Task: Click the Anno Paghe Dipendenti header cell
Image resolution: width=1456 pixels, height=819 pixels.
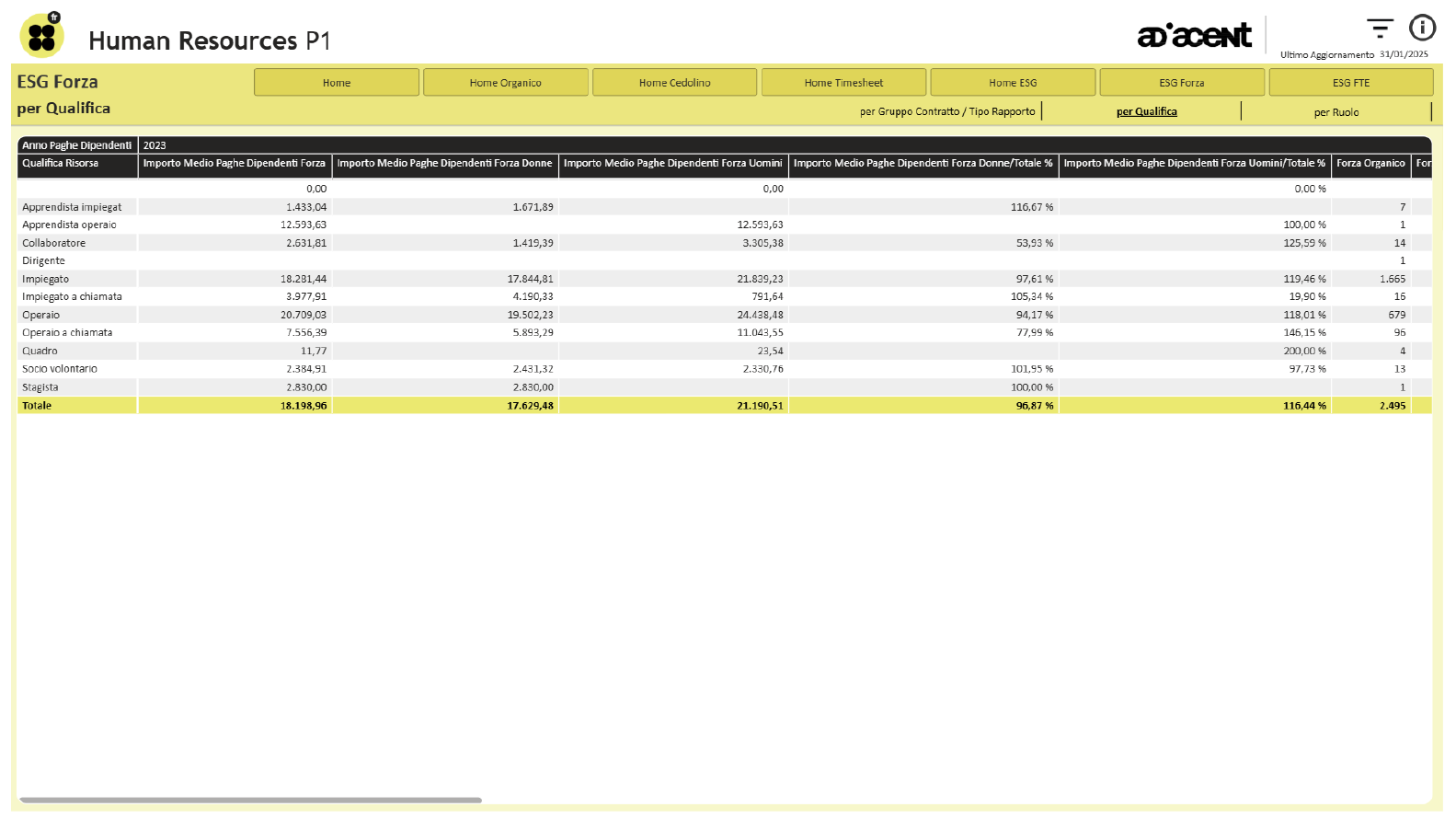Action: 77,145
